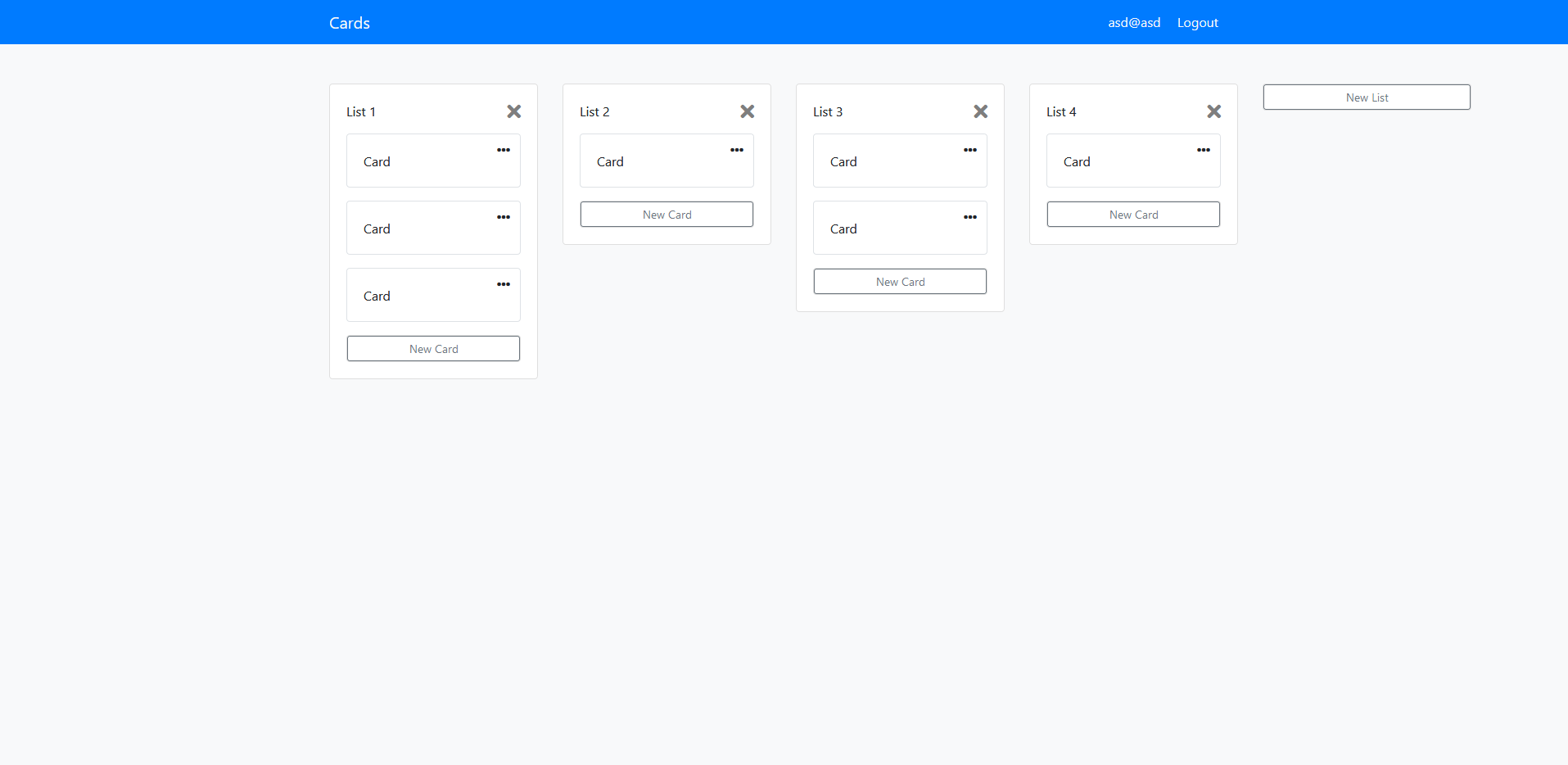Click the asd@asd account label
The height and width of the screenshot is (765, 1568).
[1133, 22]
